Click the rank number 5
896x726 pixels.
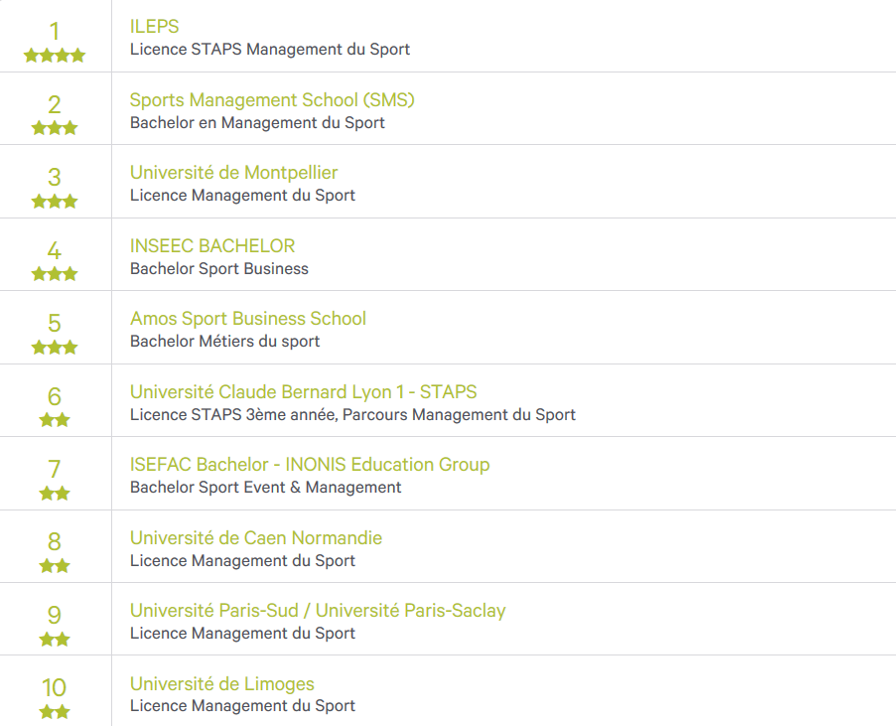pos(54,323)
